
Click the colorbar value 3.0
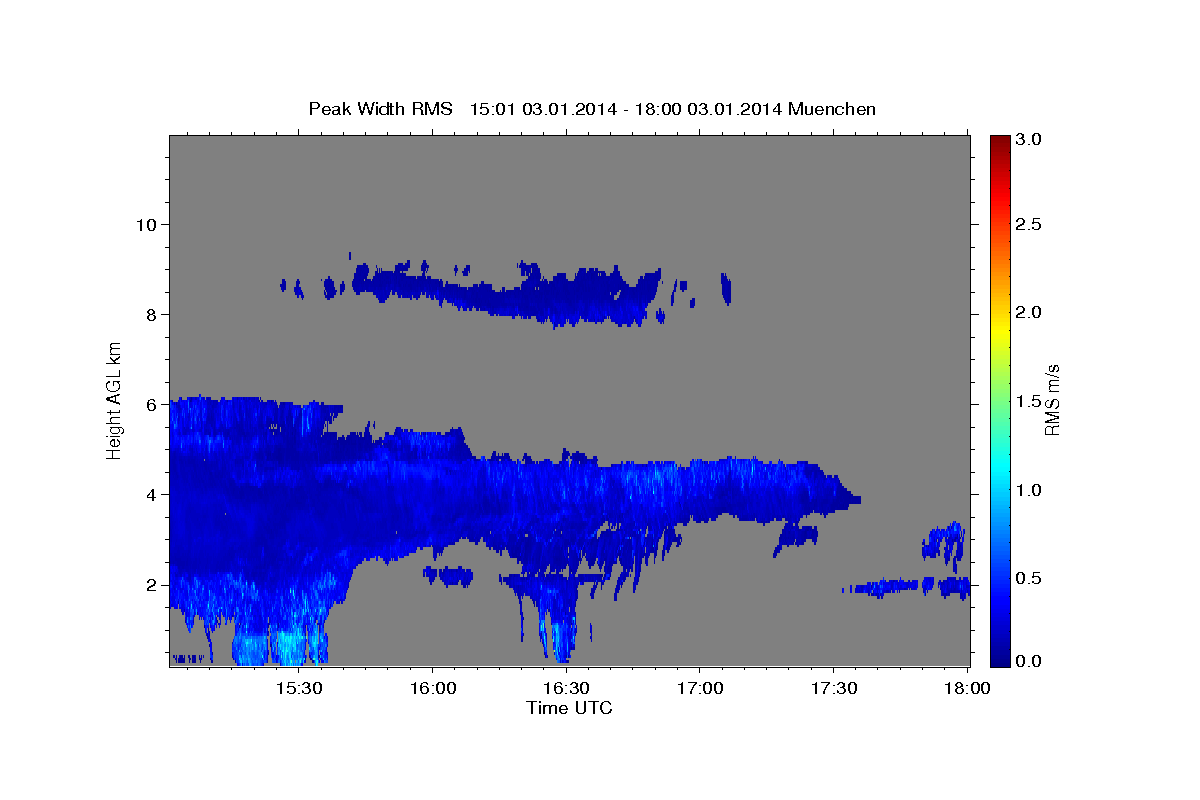(x=1029, y=139)
